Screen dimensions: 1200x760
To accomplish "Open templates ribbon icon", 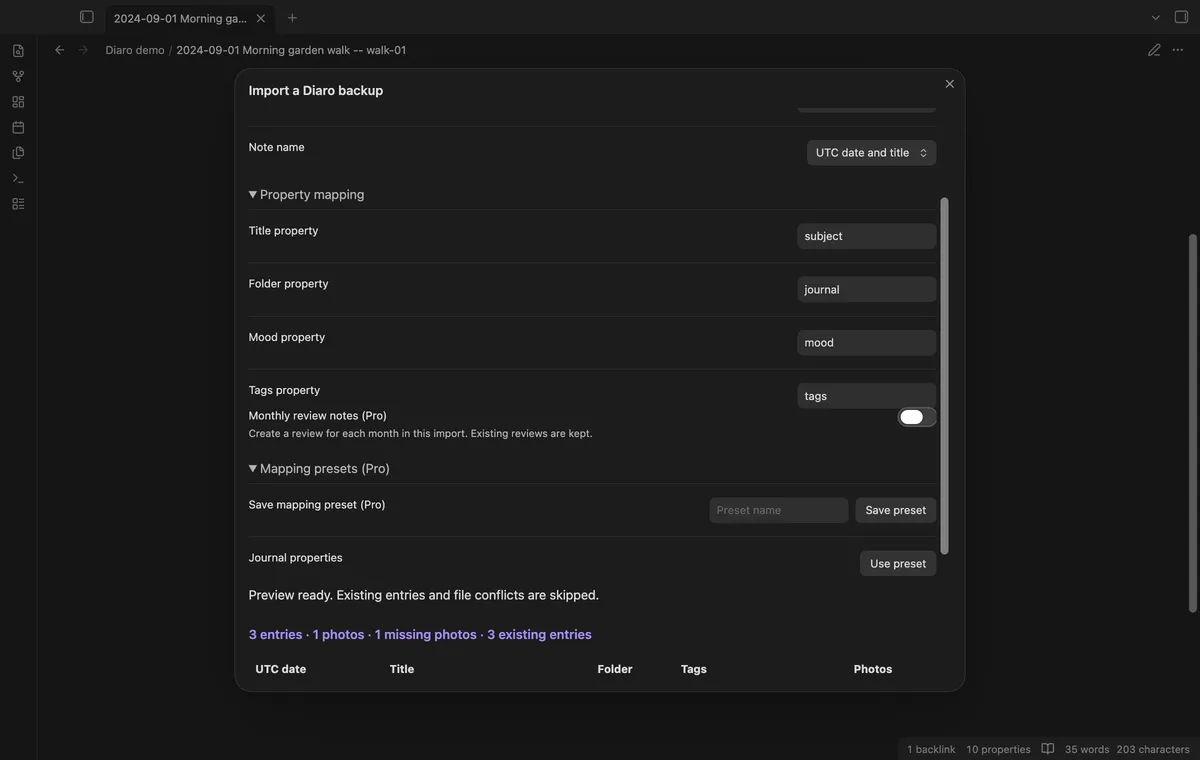I will coord(18,153).
